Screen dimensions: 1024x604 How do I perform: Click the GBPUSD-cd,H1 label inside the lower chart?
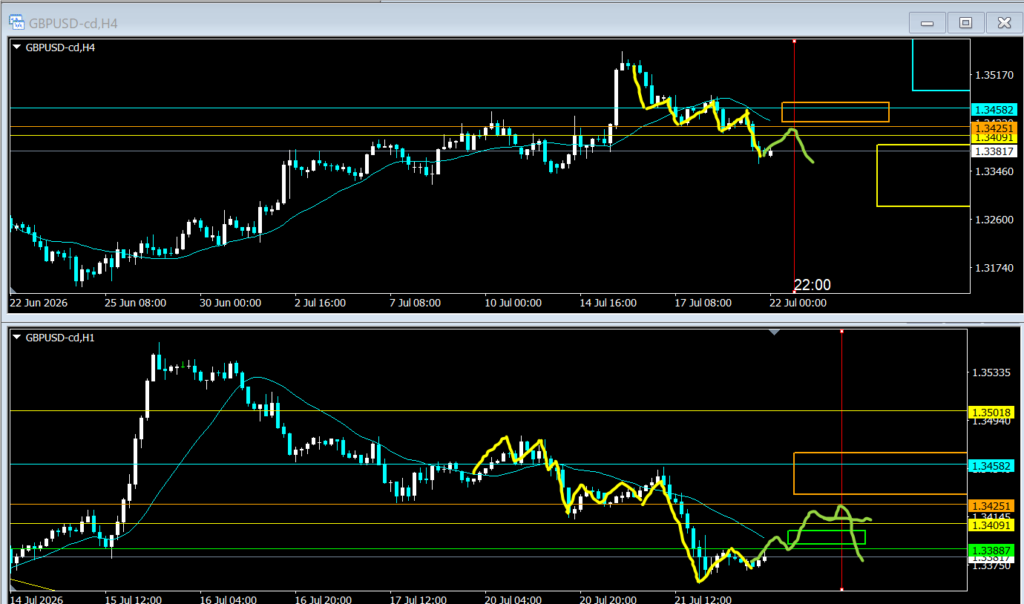coord(60,338)
